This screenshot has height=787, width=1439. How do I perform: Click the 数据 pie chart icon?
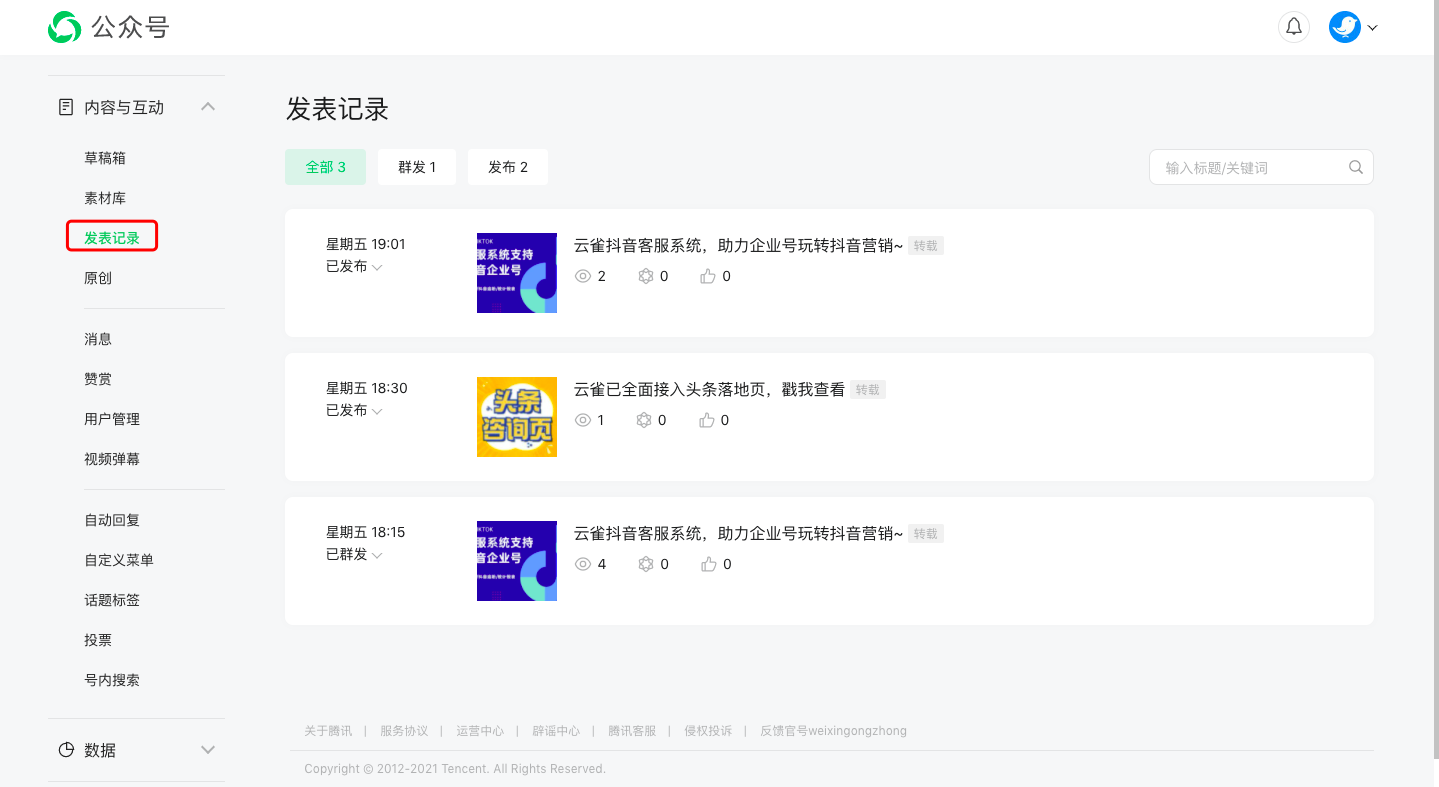[66, 750]
